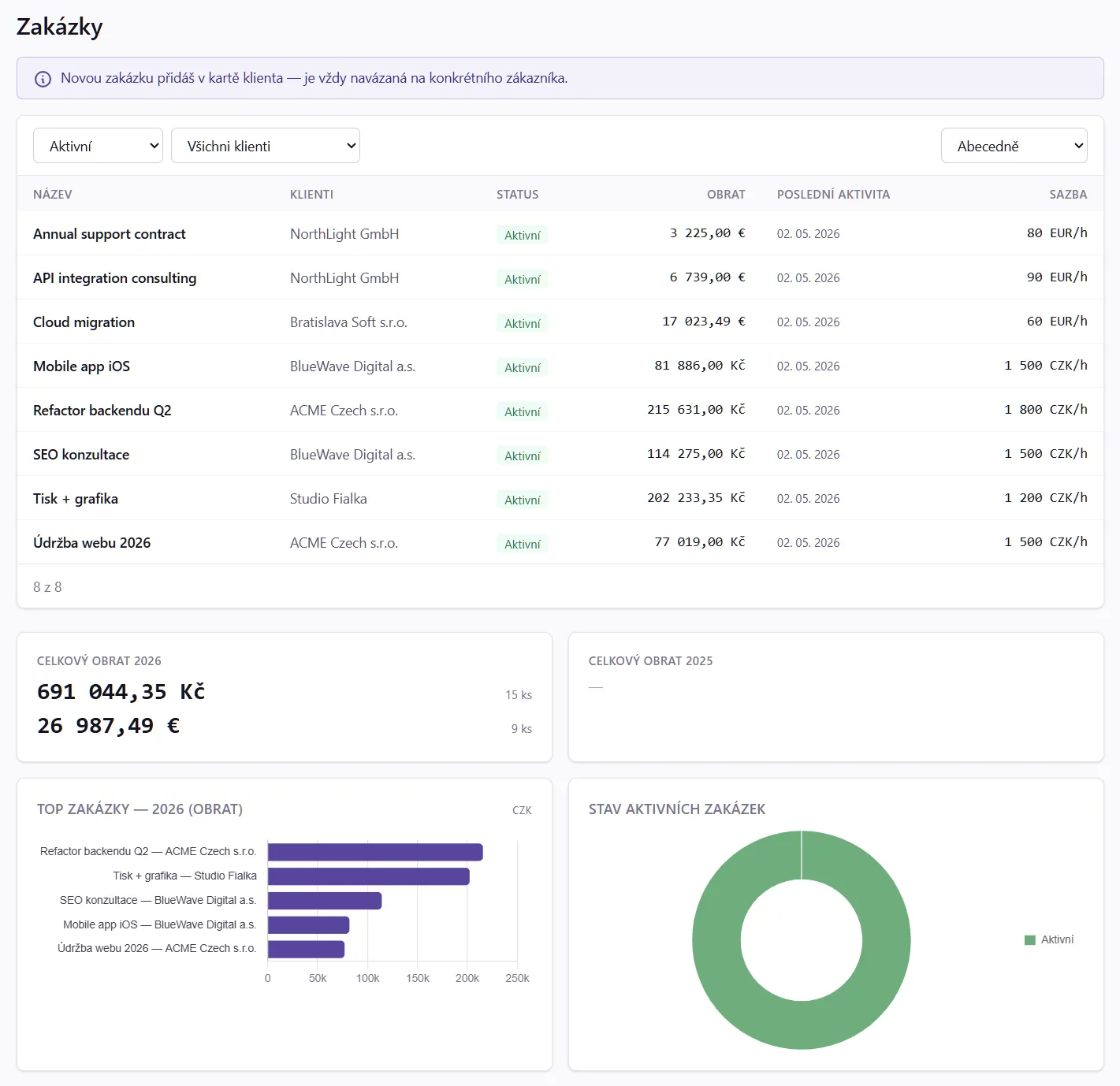Click turnover 114 275,00 Kč value
The width and height of the screenshot is (1120, 1086).
[x=696, y=454]
